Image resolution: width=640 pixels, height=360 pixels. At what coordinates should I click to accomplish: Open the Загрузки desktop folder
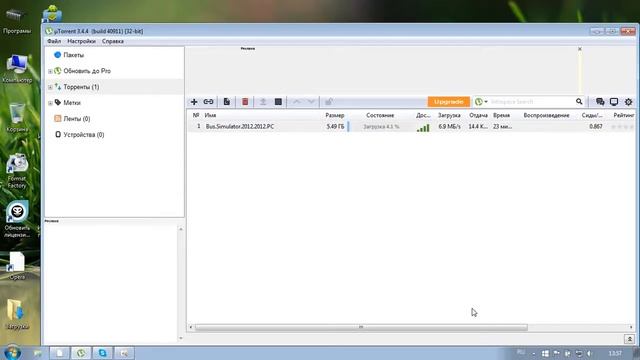17,314
